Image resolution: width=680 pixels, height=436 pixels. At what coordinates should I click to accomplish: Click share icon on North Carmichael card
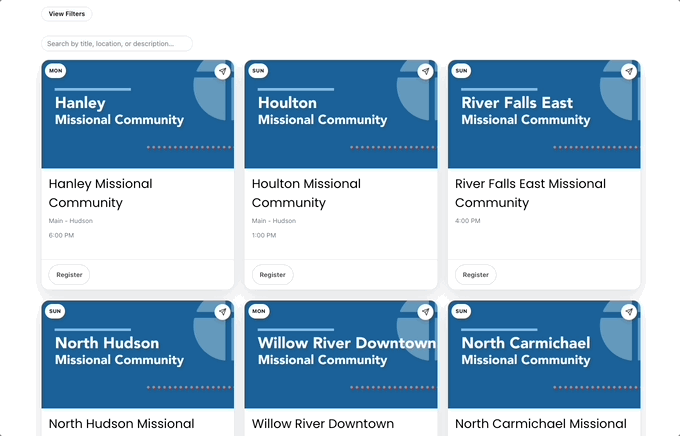click(x=628, y=312)
